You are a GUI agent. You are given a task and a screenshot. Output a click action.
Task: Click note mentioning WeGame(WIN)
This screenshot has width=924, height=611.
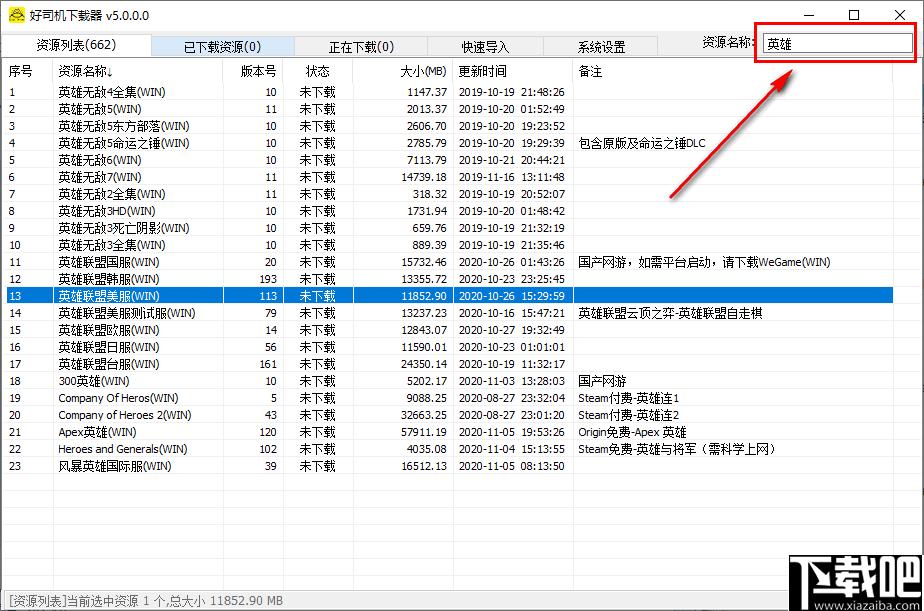[x=704, y=262]
